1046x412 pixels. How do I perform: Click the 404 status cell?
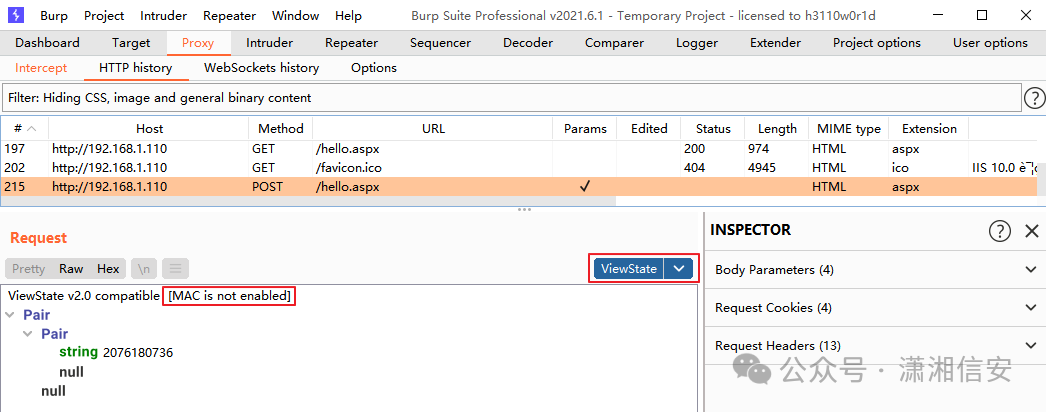[x=713, y=167]
